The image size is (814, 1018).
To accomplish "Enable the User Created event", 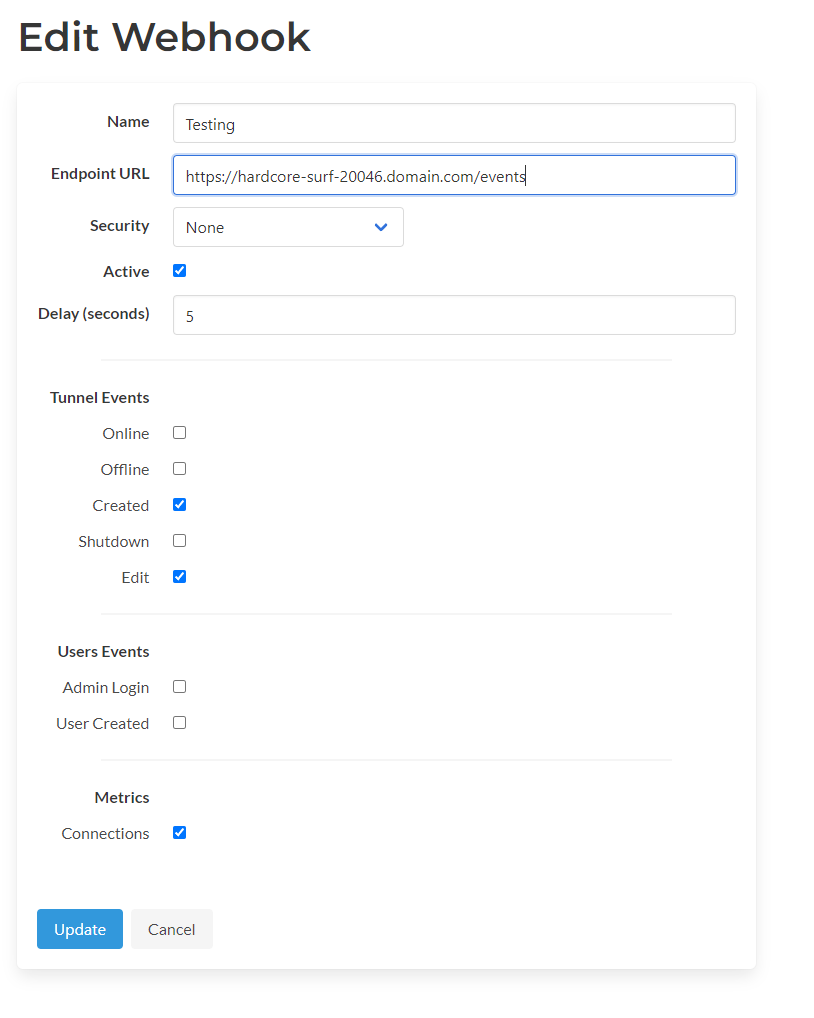I will coord(179,722).
